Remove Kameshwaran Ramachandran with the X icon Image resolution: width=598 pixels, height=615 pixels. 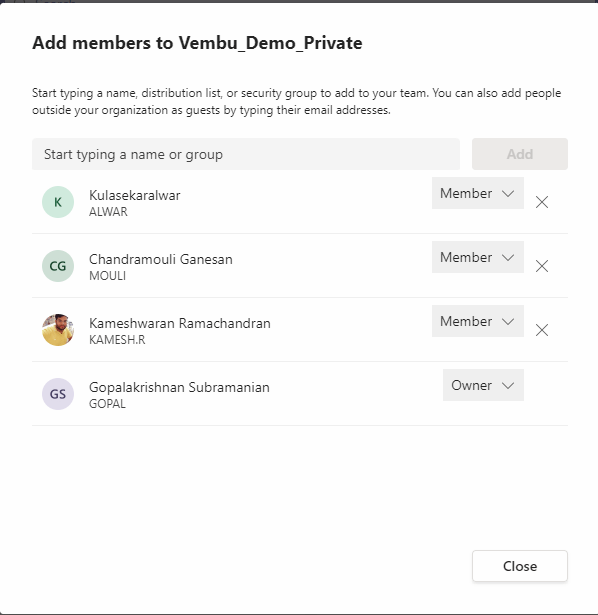tap(542, 330)
